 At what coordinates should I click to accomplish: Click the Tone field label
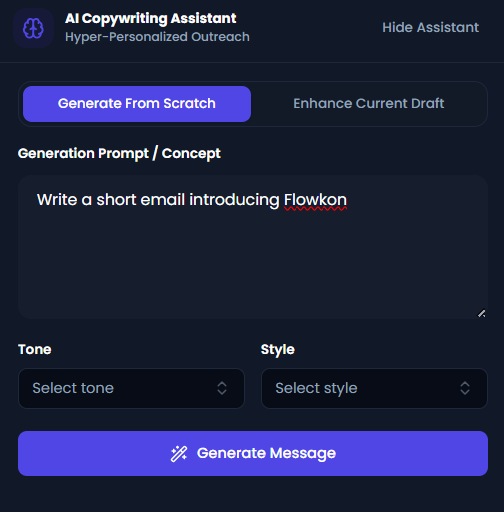click(35, 349)
